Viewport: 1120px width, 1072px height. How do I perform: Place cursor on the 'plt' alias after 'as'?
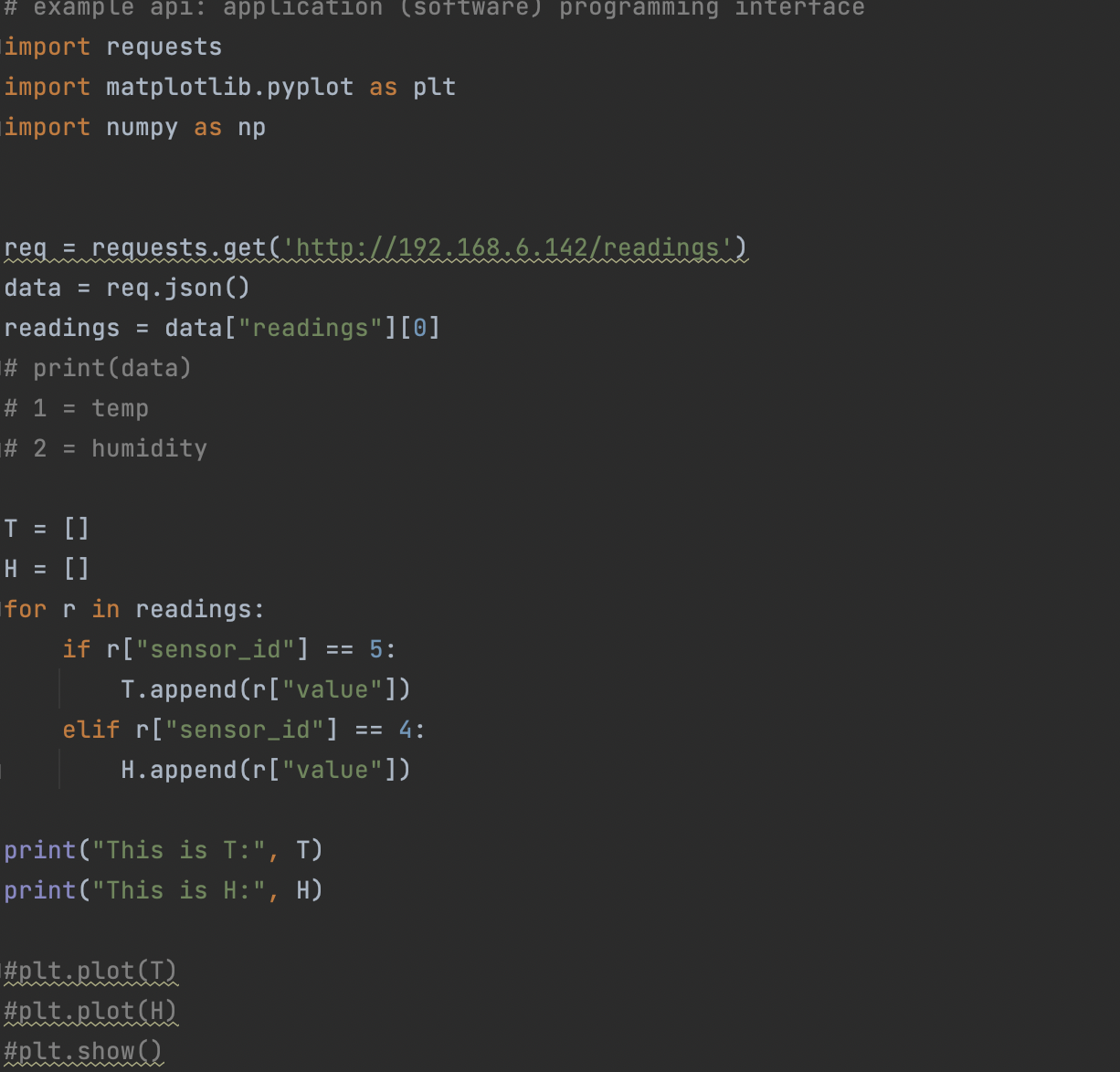435,87
